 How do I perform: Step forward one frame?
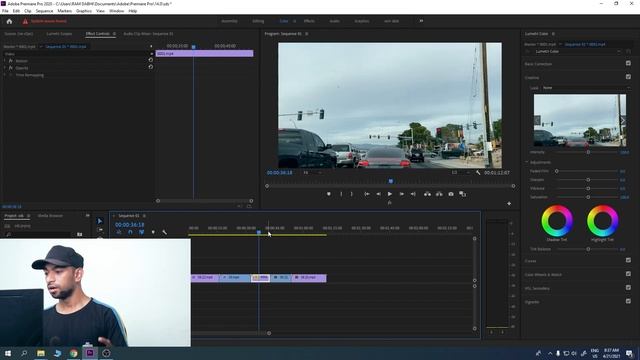click(x=402, y=194)
